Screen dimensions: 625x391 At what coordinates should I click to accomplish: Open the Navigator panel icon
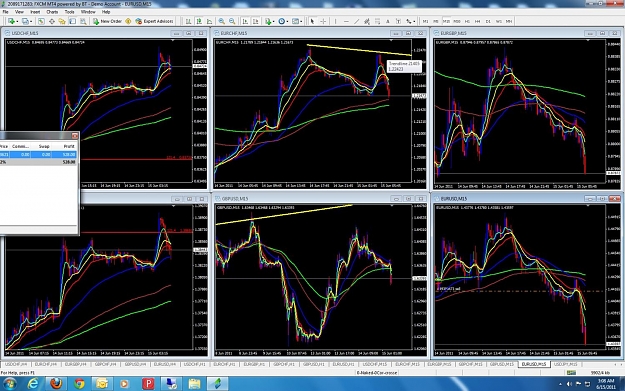point(62,21)
